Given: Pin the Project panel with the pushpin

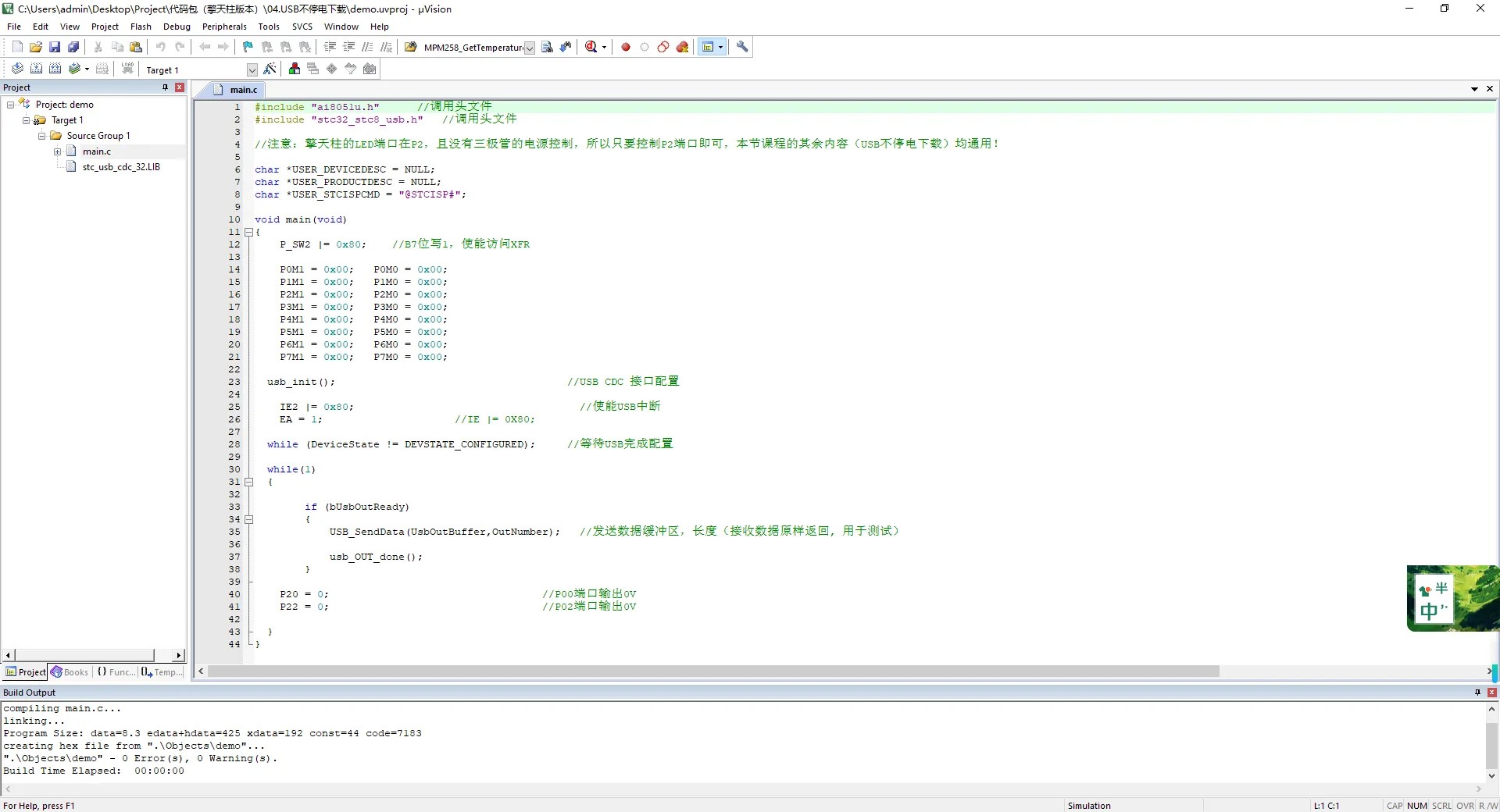Looking at the screenshot, I should (165, 87).
